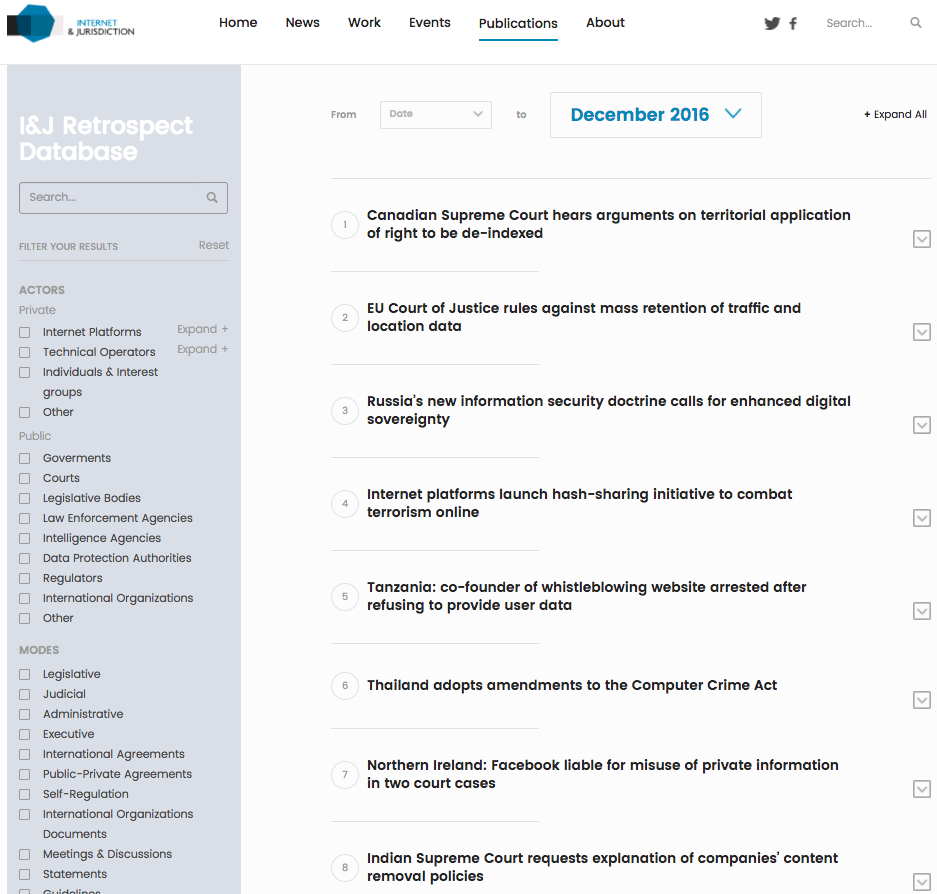Expand the Thailand Computer Crime Act entry arrow
This screenshot has height=894, width=937.
coord(921,700)
